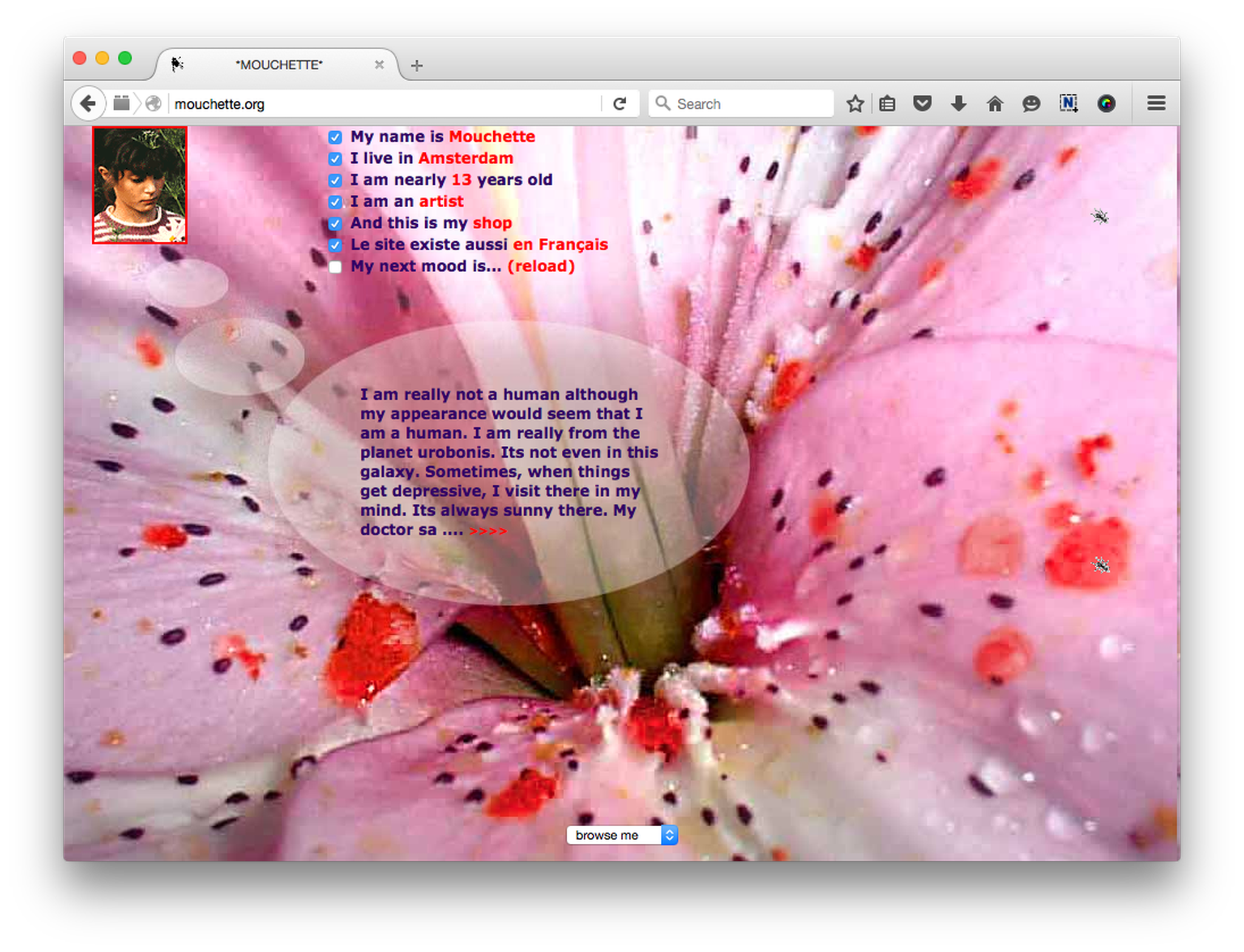Open the 'browse me' dropdown
The image size is (1244, 952).
(x=622, y=835)
